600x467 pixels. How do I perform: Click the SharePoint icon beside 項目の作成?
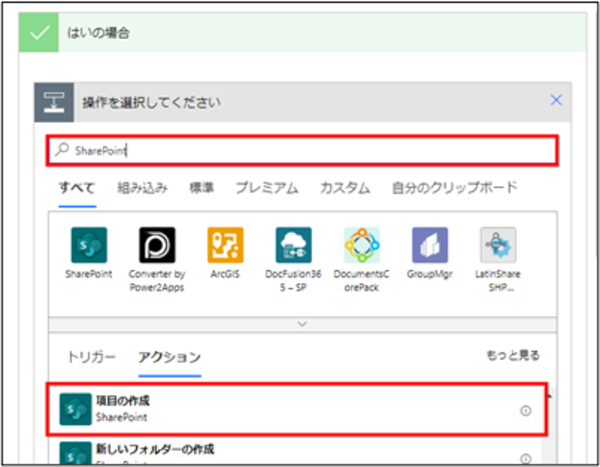coord(75,409)
